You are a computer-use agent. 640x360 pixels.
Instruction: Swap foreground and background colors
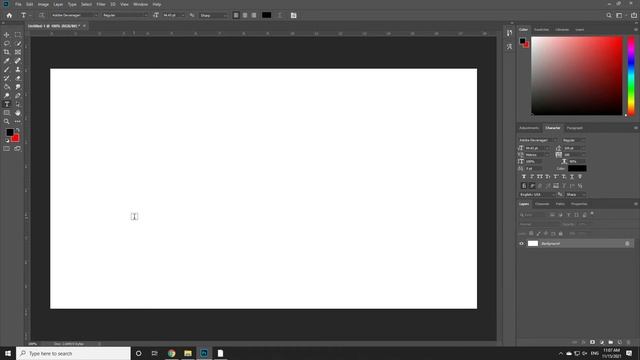[18, 130]
